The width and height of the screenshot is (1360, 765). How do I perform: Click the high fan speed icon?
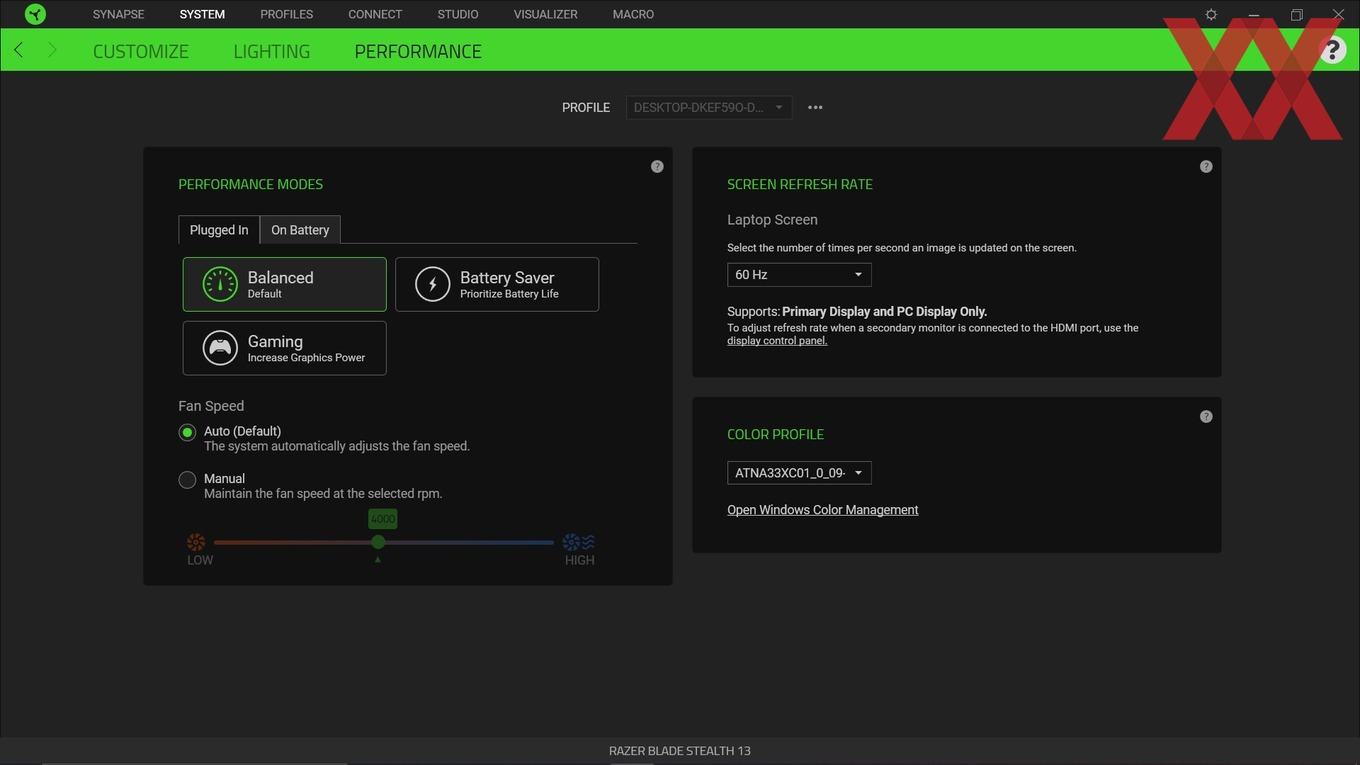point(579,542)
